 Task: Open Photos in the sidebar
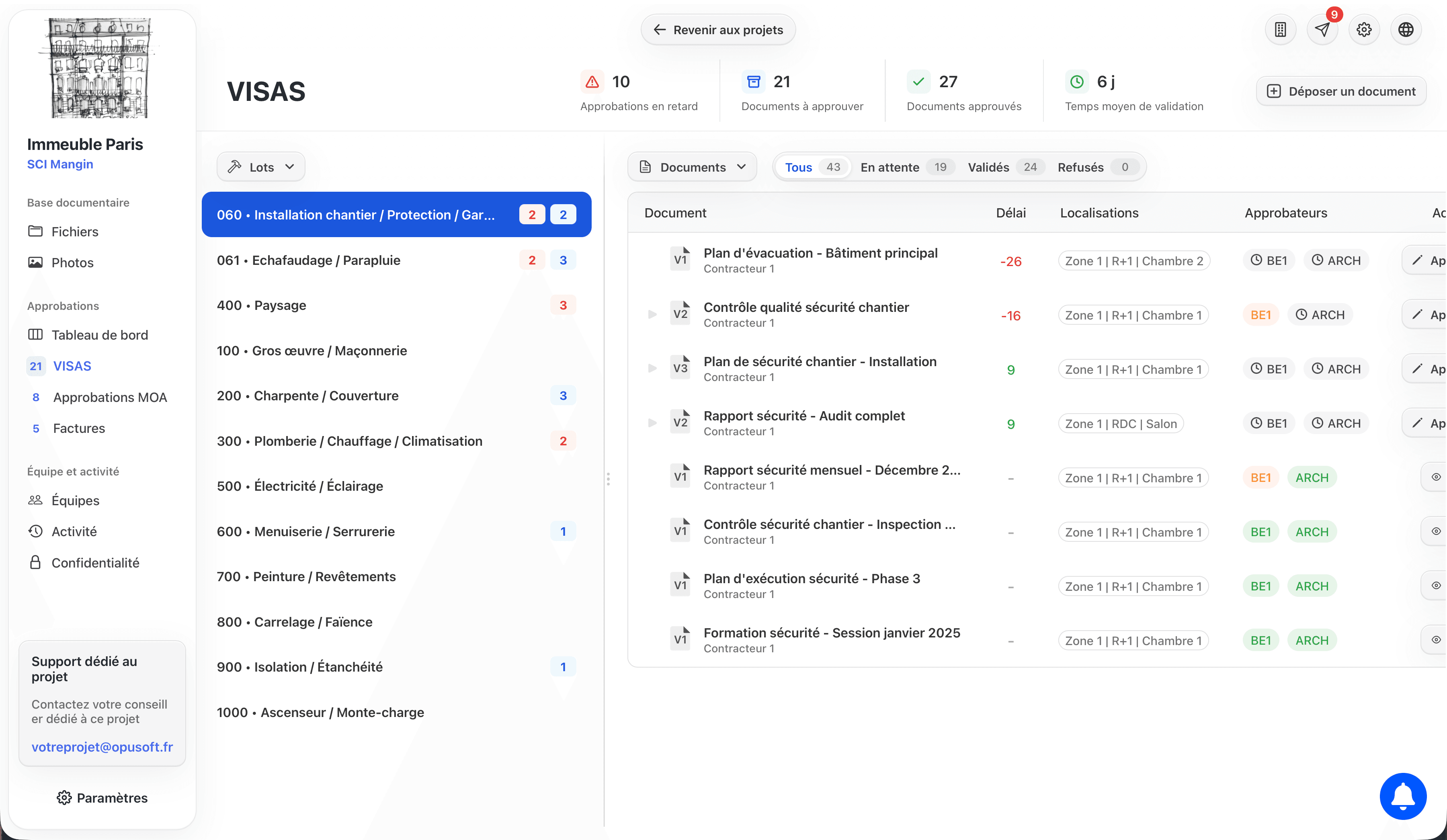tap(72, 262)
